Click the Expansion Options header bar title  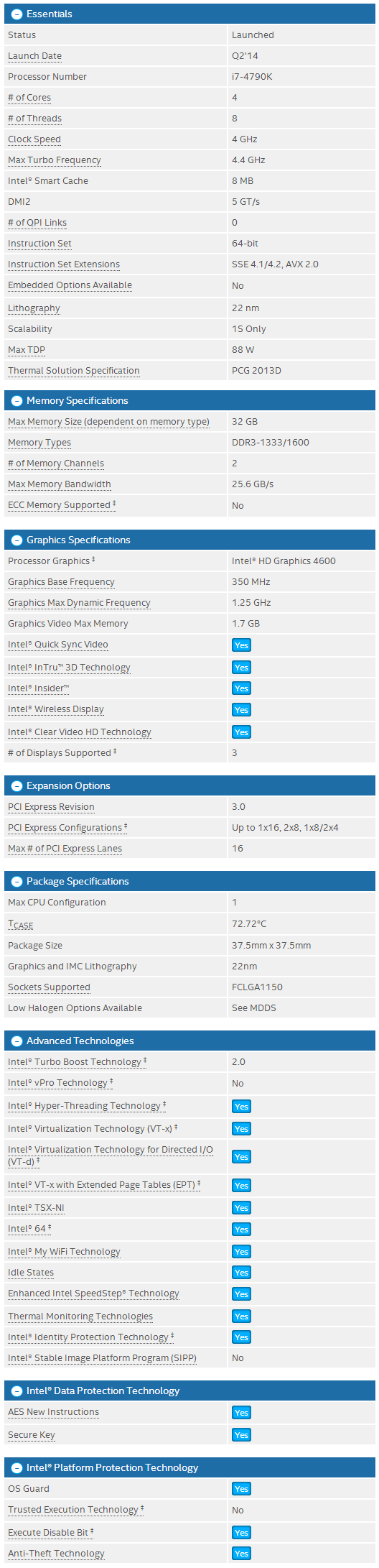pyautogui.click(x=68, y=786)
